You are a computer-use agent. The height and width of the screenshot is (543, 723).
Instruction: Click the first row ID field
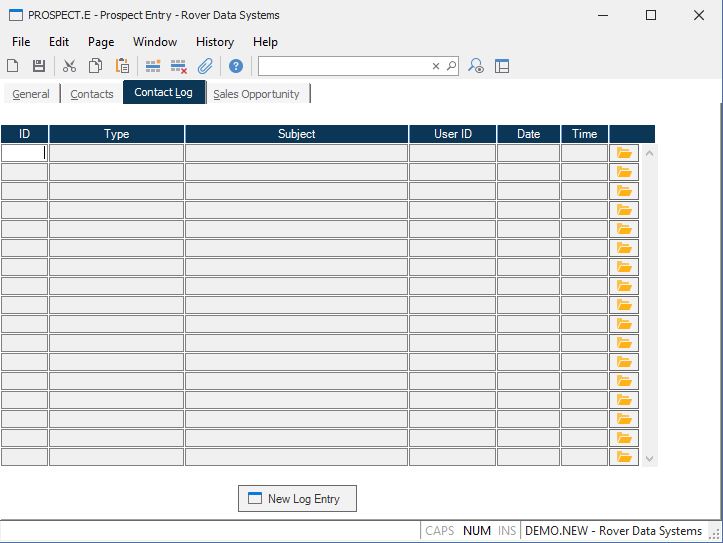24,153
